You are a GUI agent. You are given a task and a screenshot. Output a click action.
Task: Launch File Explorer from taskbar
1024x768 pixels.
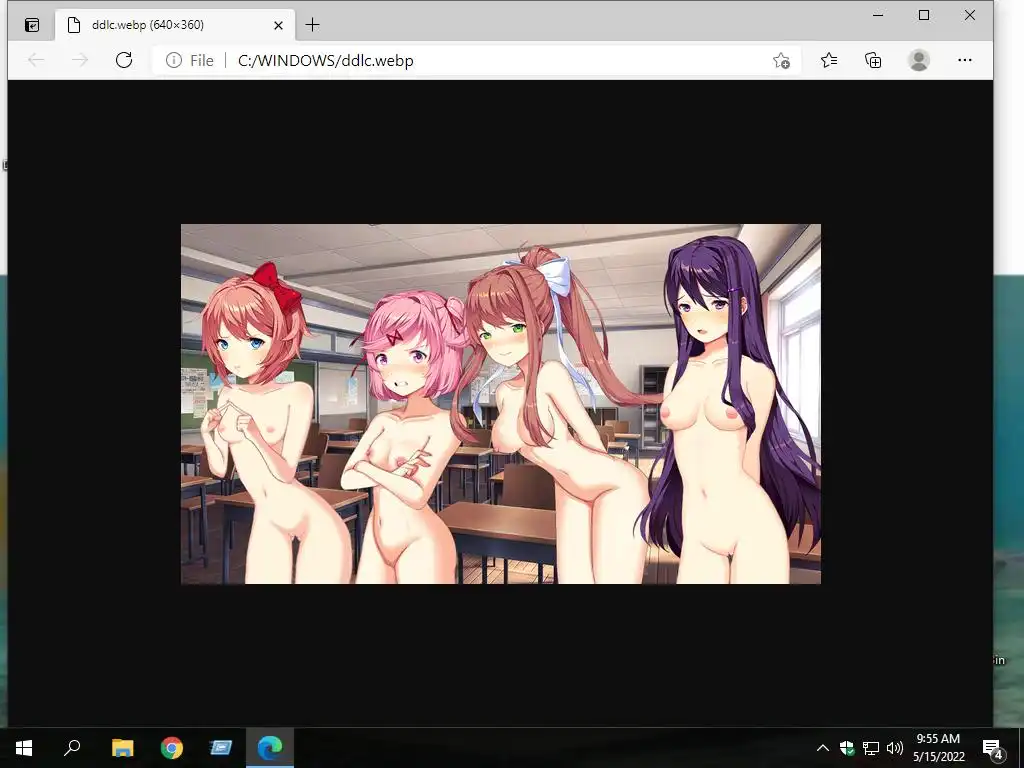pyautogui.click(x=122, y=748)
